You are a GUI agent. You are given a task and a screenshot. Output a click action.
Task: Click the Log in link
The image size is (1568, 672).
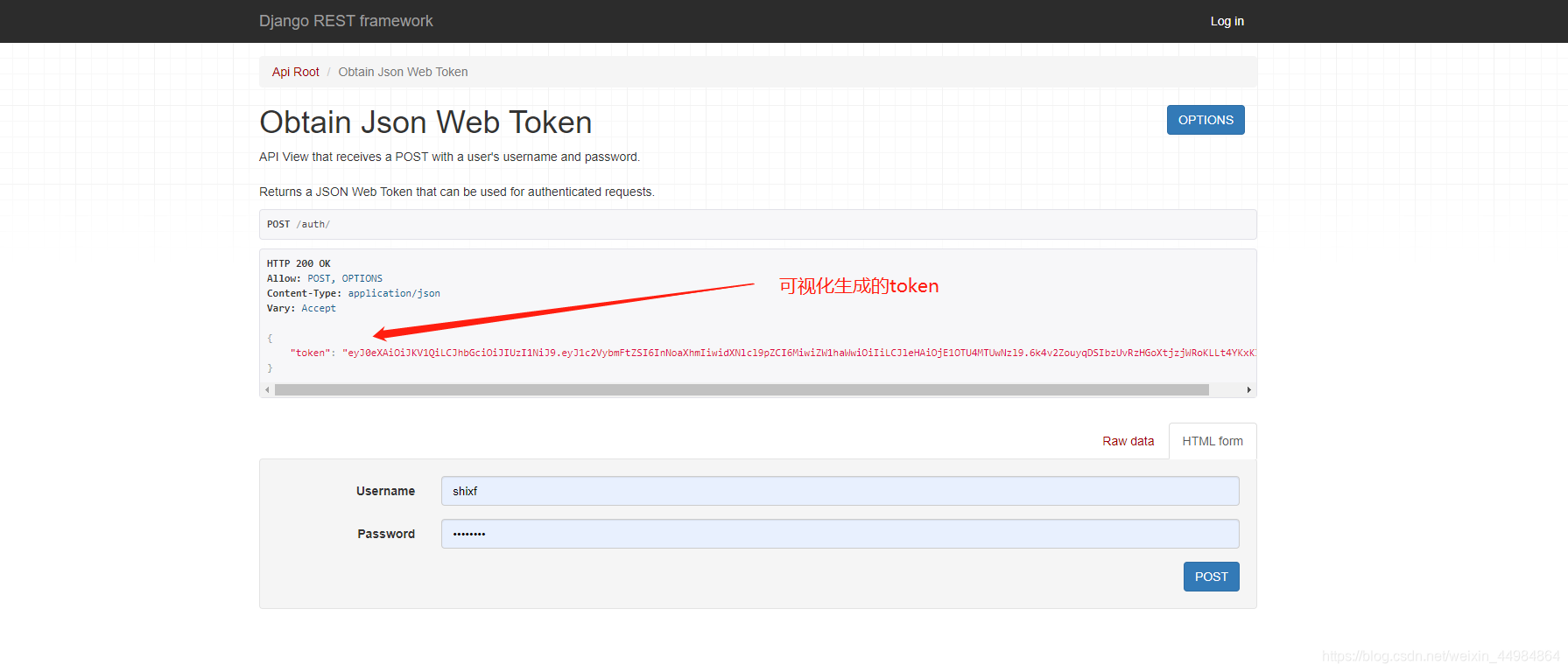(1227, 21)
